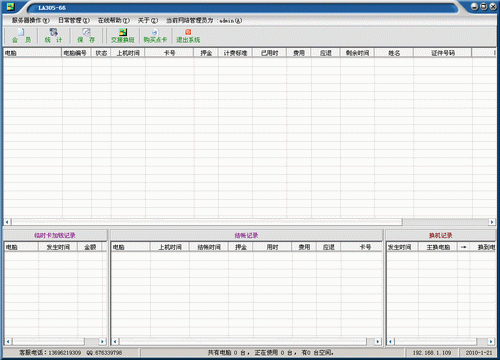Click 应退 header in 结帐记录 panel

coord(328,247)
